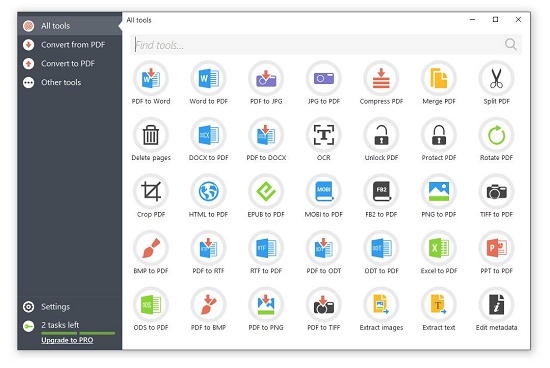This screenshot has height=368, width=550.
Task: Click the 2 tasks left indicator
Action: pyautogui.click(x=60, y=325)
